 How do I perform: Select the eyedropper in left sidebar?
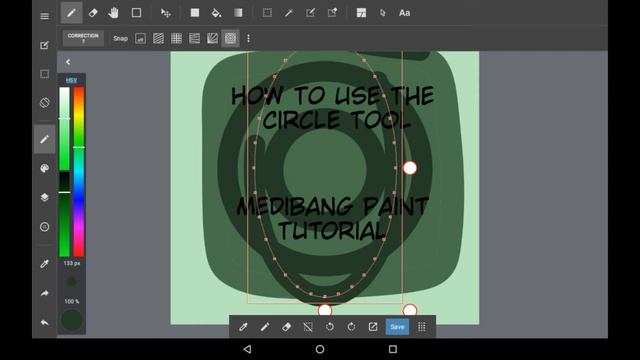pos(44,264)
